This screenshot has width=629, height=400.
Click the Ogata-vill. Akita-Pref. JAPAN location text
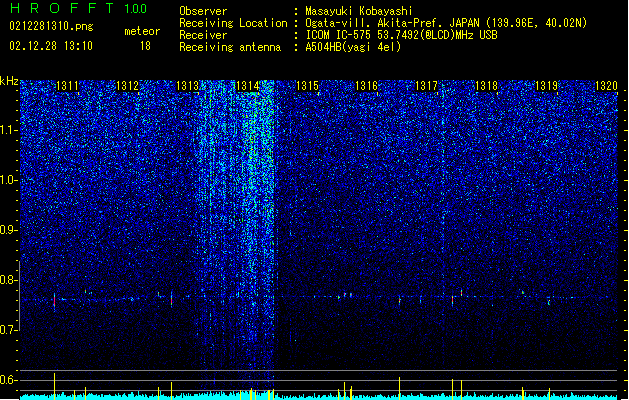[x=446, y=23]
